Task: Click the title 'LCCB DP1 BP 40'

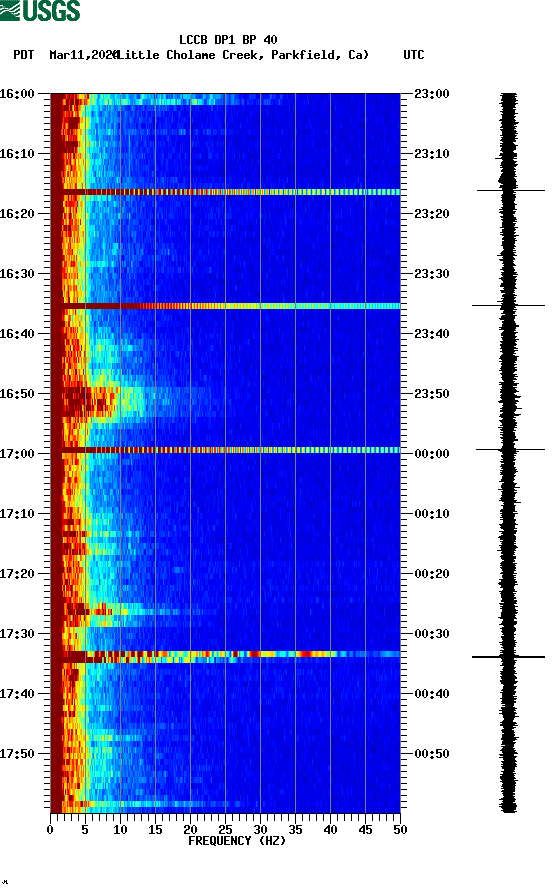Action: [228, 40]
